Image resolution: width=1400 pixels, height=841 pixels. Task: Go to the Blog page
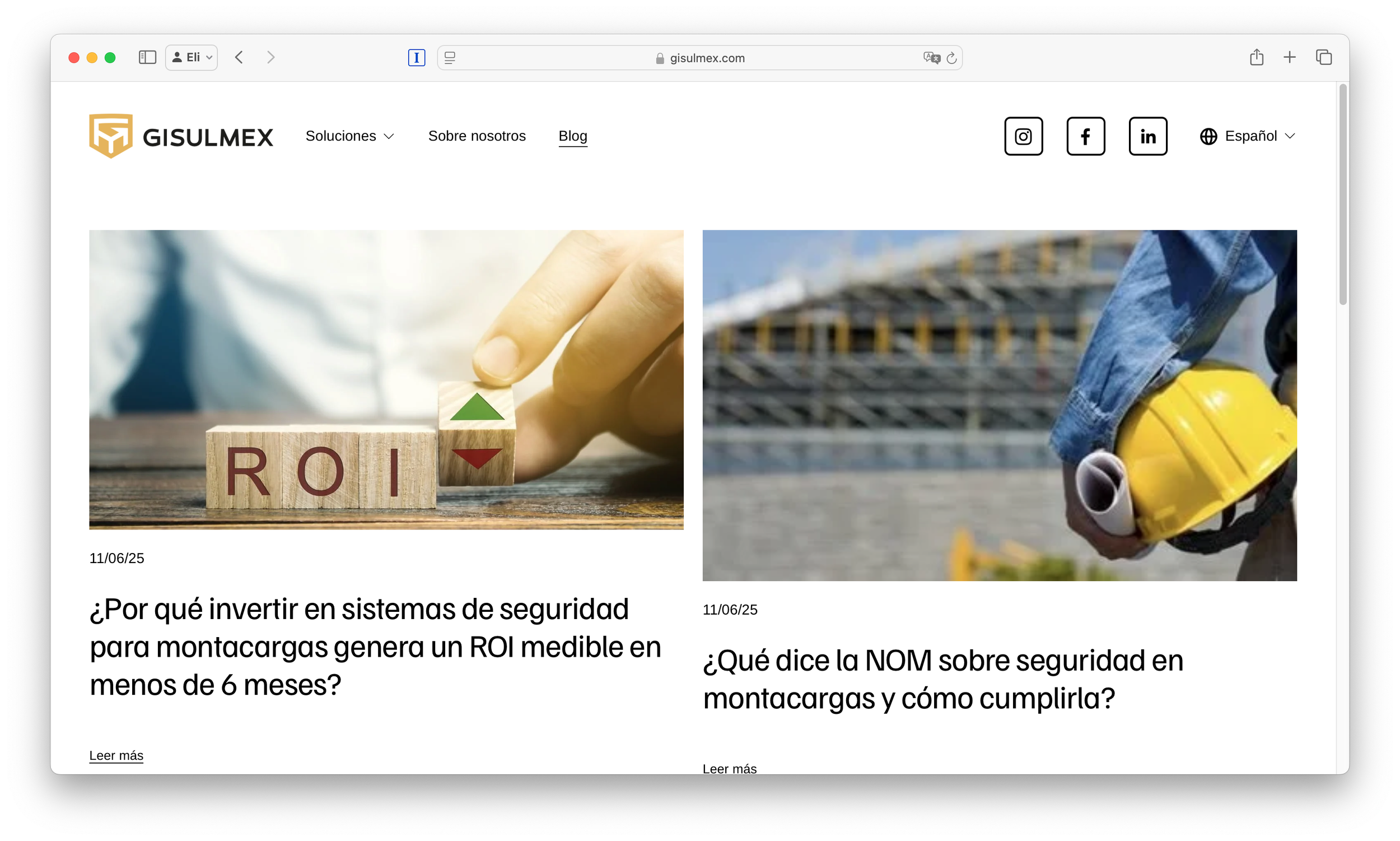point(572,136)
